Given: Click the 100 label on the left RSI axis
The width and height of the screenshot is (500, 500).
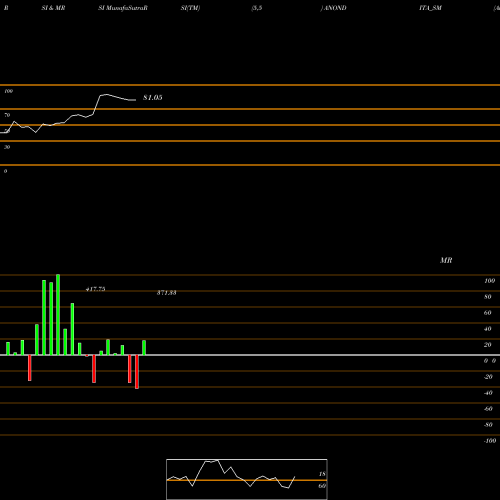Looking at the screenshot, I should click(8, 91).
